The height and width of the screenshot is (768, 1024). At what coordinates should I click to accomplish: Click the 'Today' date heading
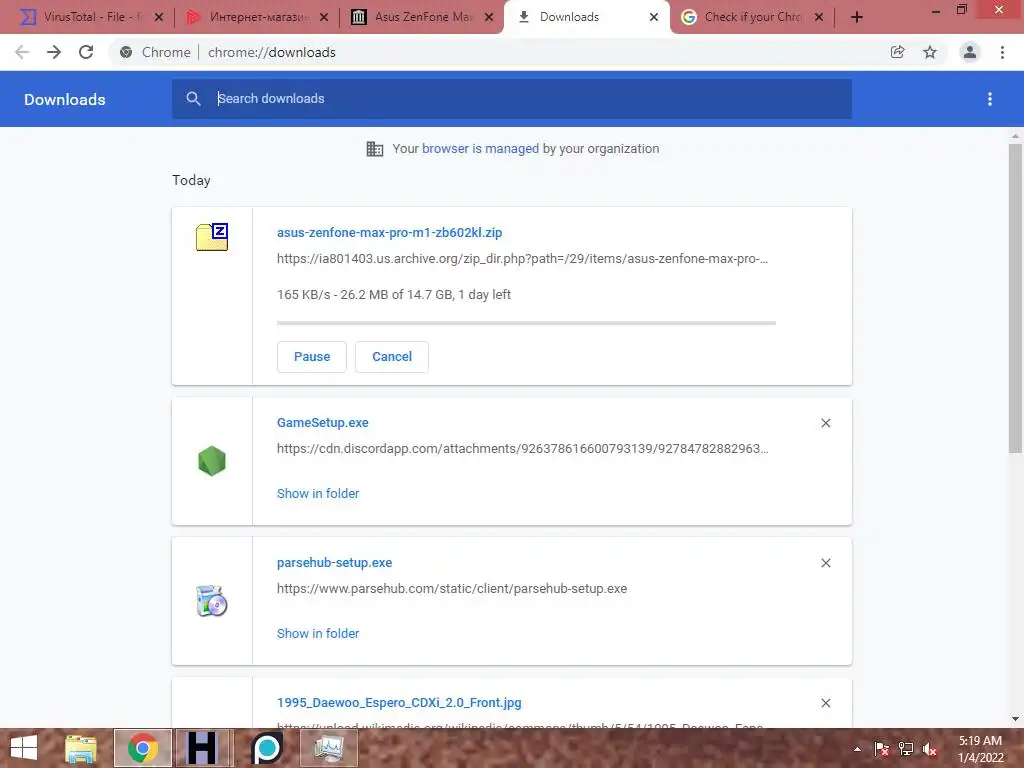[x=191, y=180]
